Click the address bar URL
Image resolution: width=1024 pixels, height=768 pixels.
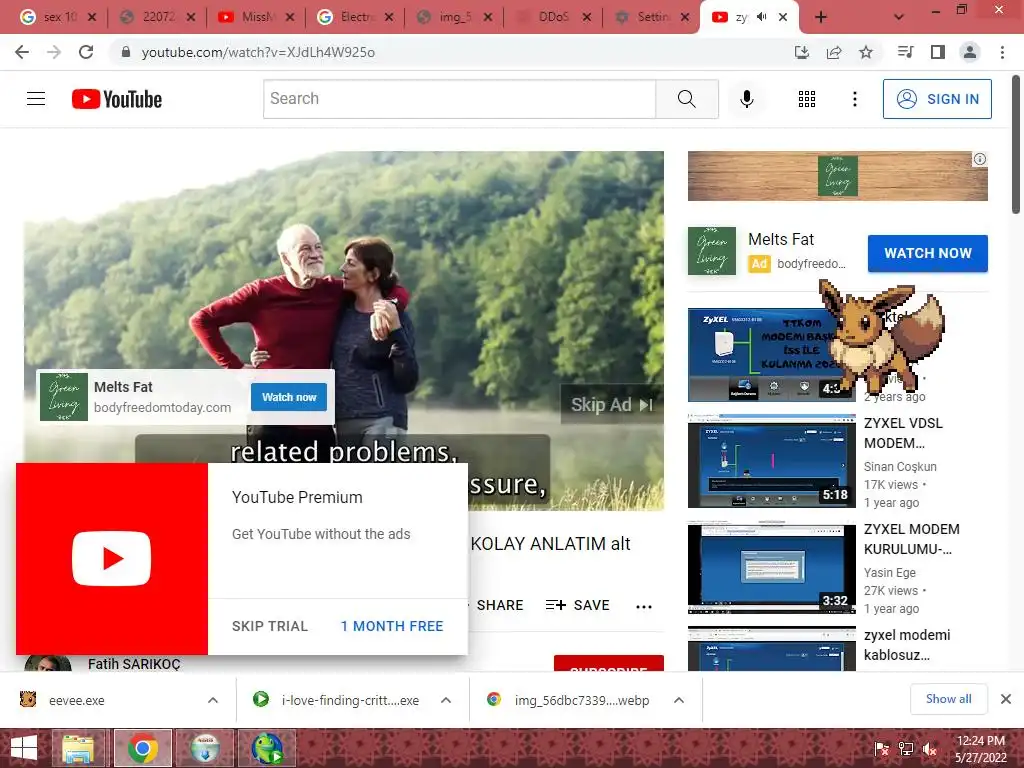258,52
